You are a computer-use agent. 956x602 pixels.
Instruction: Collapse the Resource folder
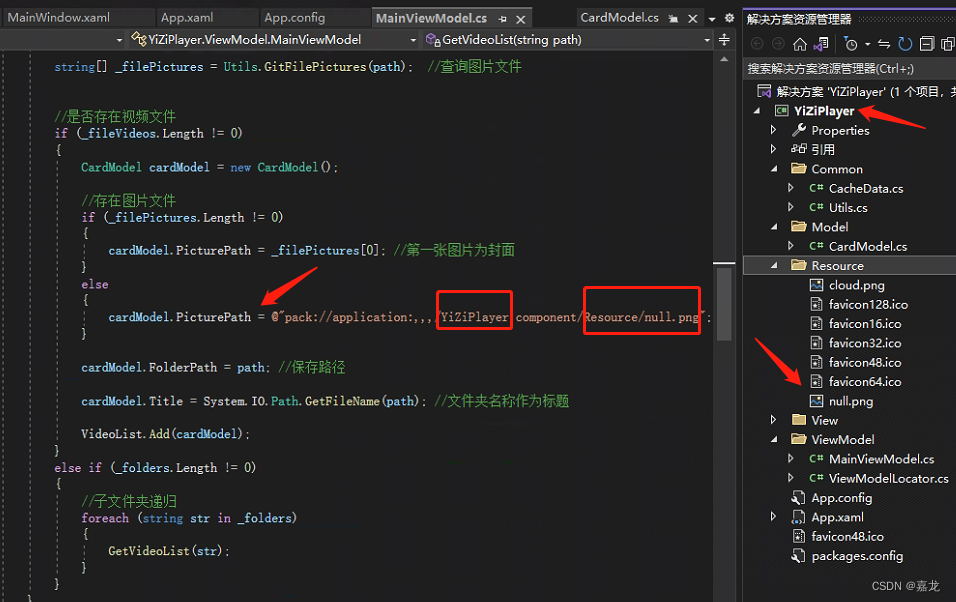[774, 266]
